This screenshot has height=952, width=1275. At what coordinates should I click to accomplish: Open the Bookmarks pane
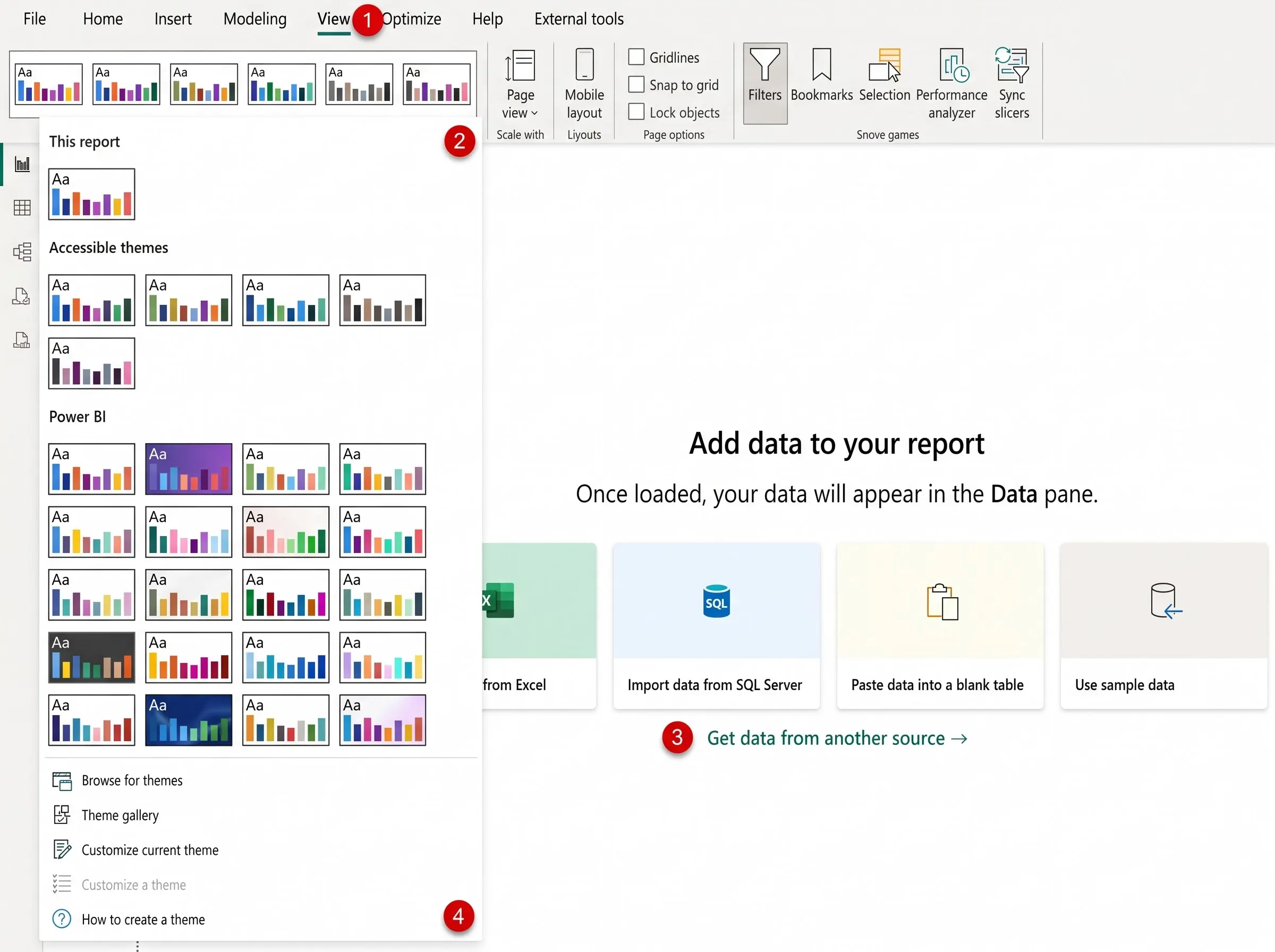821,76
